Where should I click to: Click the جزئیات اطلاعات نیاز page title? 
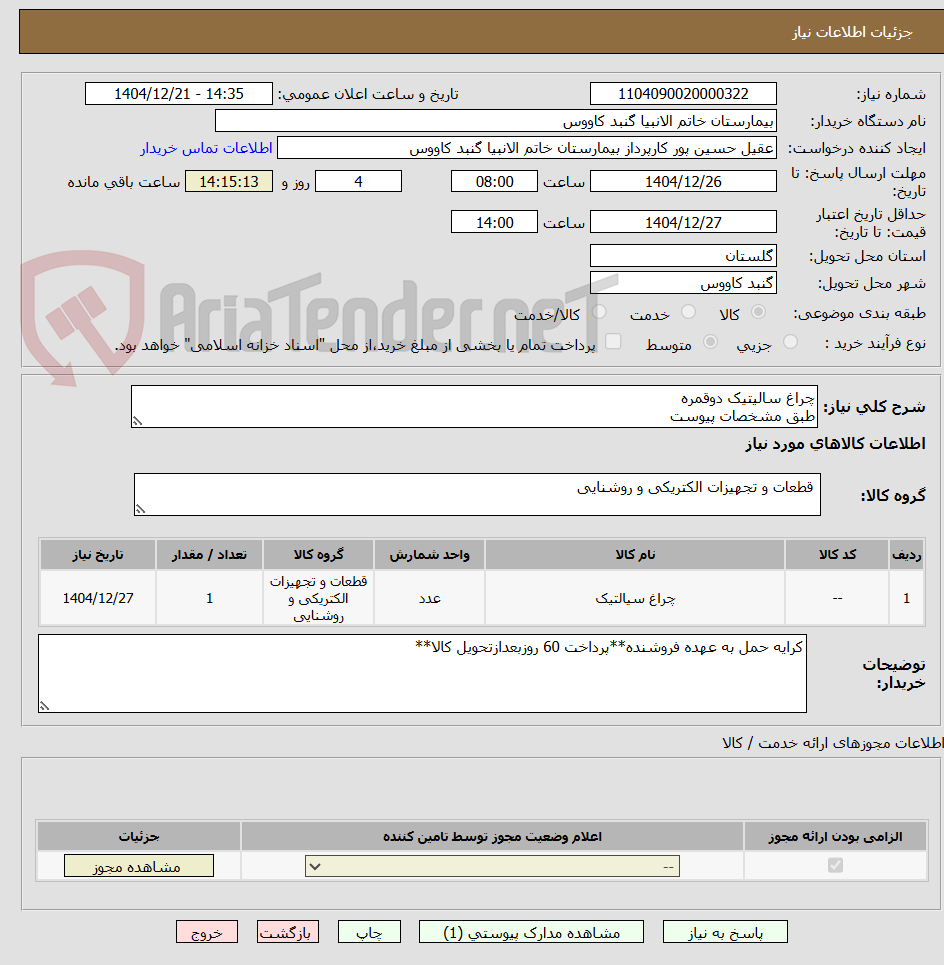pyautogui.click(x=852, y=32)
